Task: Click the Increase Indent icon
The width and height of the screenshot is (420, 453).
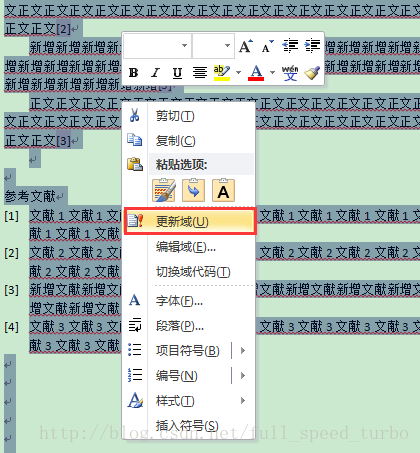Action: (312, 46)
